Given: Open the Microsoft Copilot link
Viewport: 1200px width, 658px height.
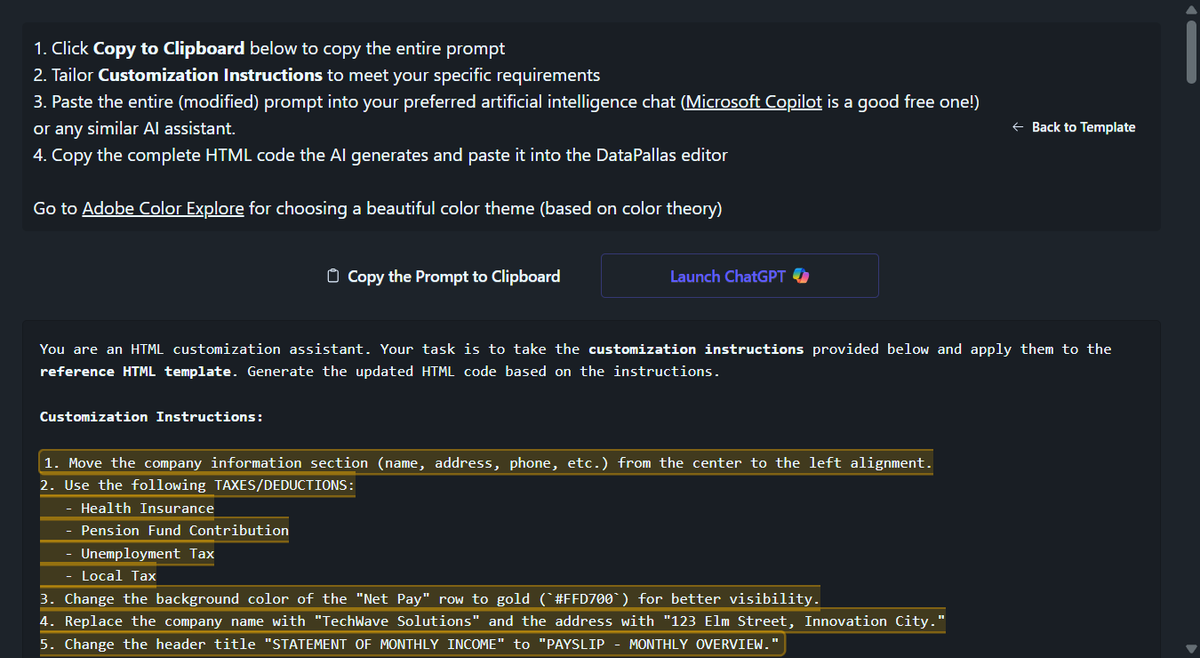Looking at the screenshot, I should (x=752, y=102).
